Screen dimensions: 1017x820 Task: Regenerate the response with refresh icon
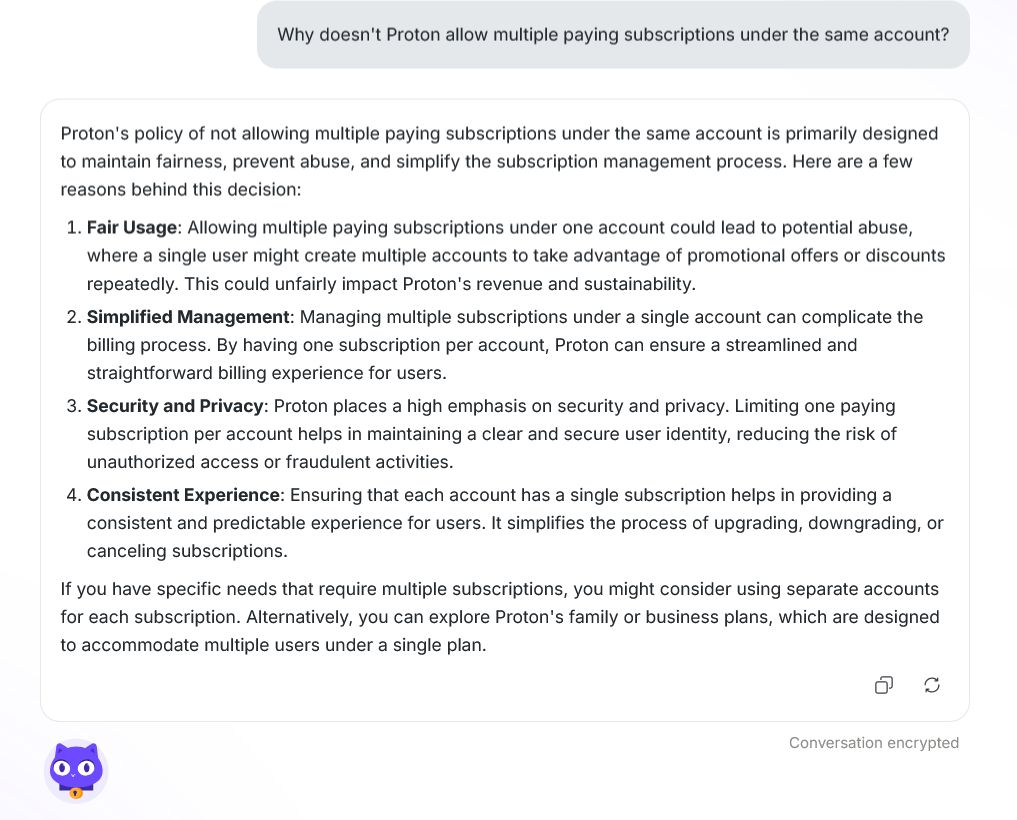coord(932,685)
